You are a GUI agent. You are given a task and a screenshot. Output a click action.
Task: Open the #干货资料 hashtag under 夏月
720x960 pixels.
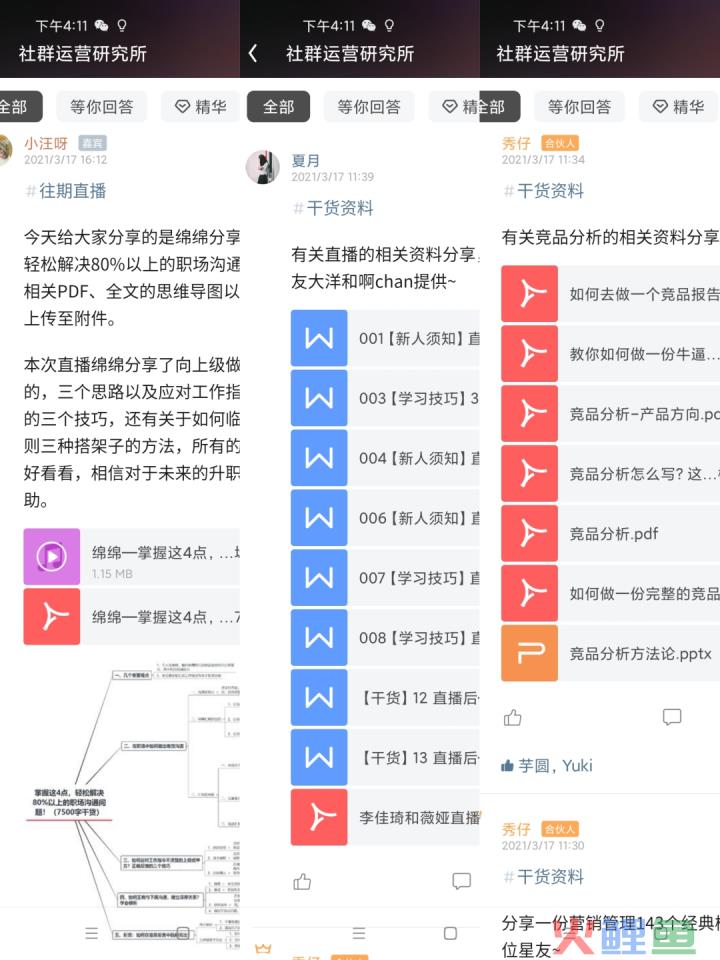[x=334, y=208]
